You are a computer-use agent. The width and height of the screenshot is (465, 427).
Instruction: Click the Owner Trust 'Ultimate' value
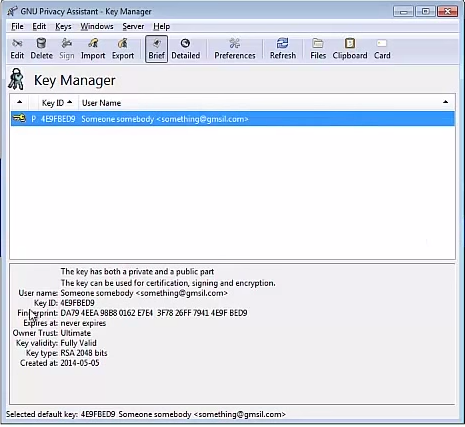pos(75,333)
